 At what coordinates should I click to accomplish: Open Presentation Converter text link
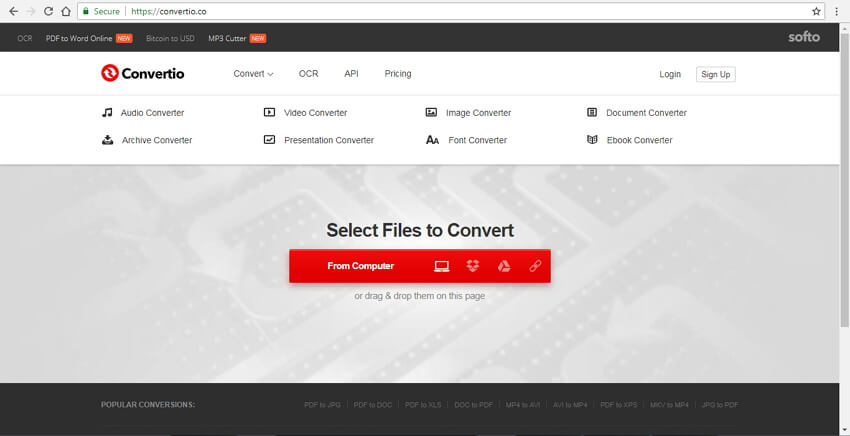point(329,140)
